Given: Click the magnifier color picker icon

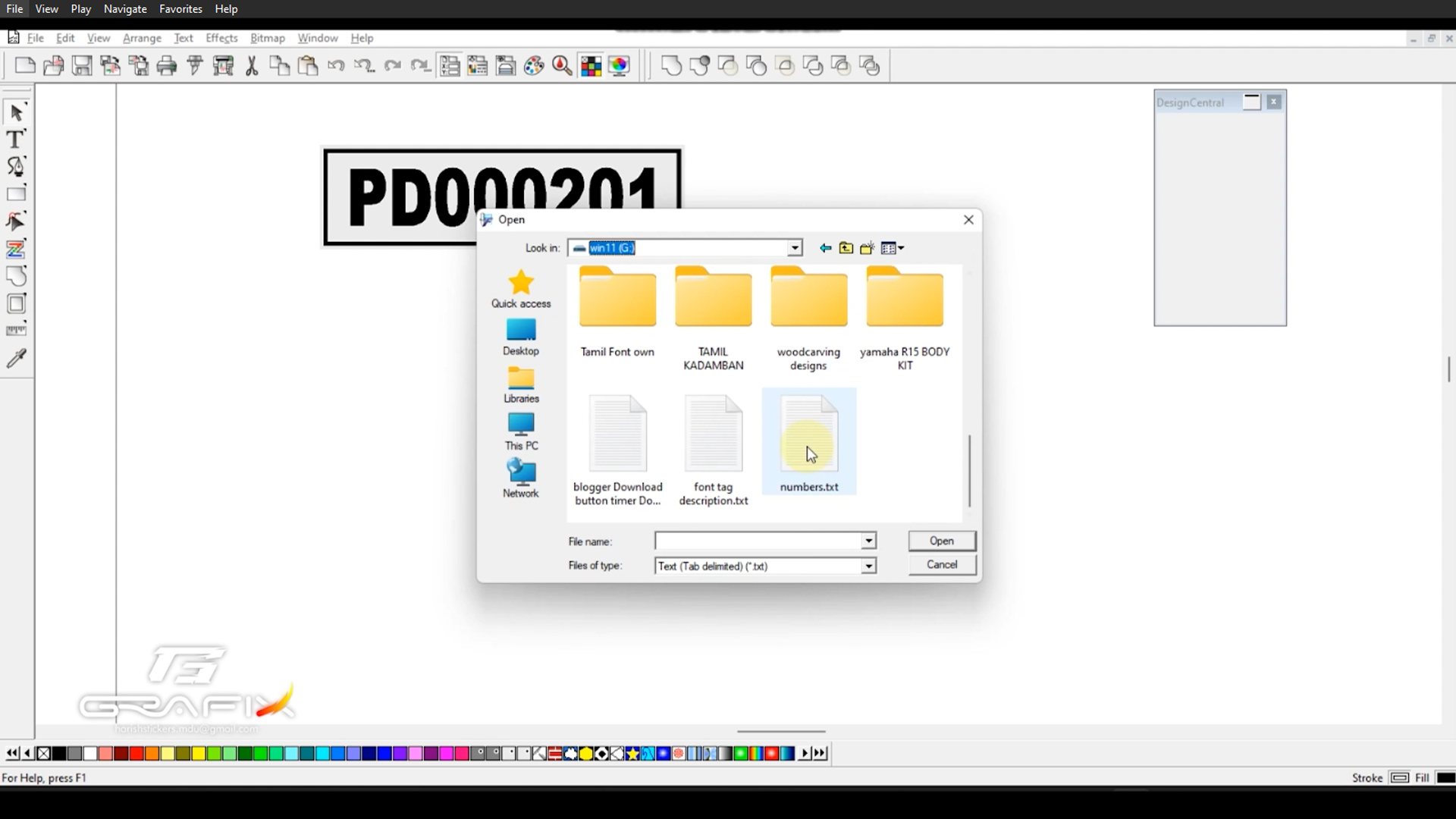Looking at the screenshot, I should click(562, 66).
